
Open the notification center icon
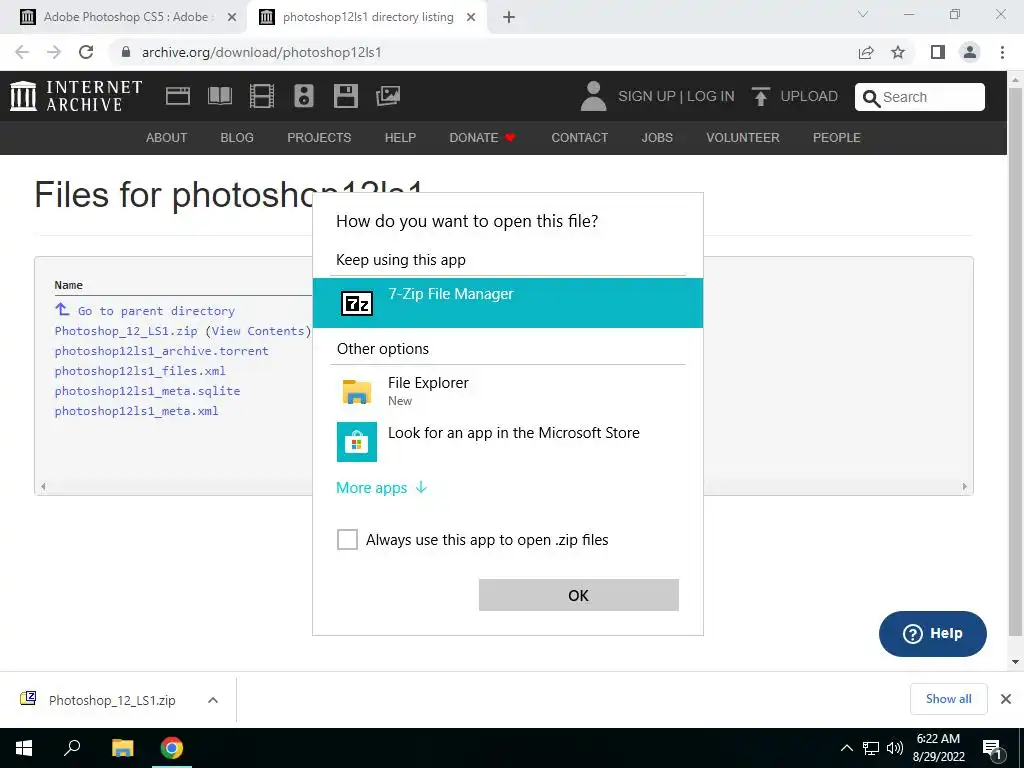click(x=992, y=748)
